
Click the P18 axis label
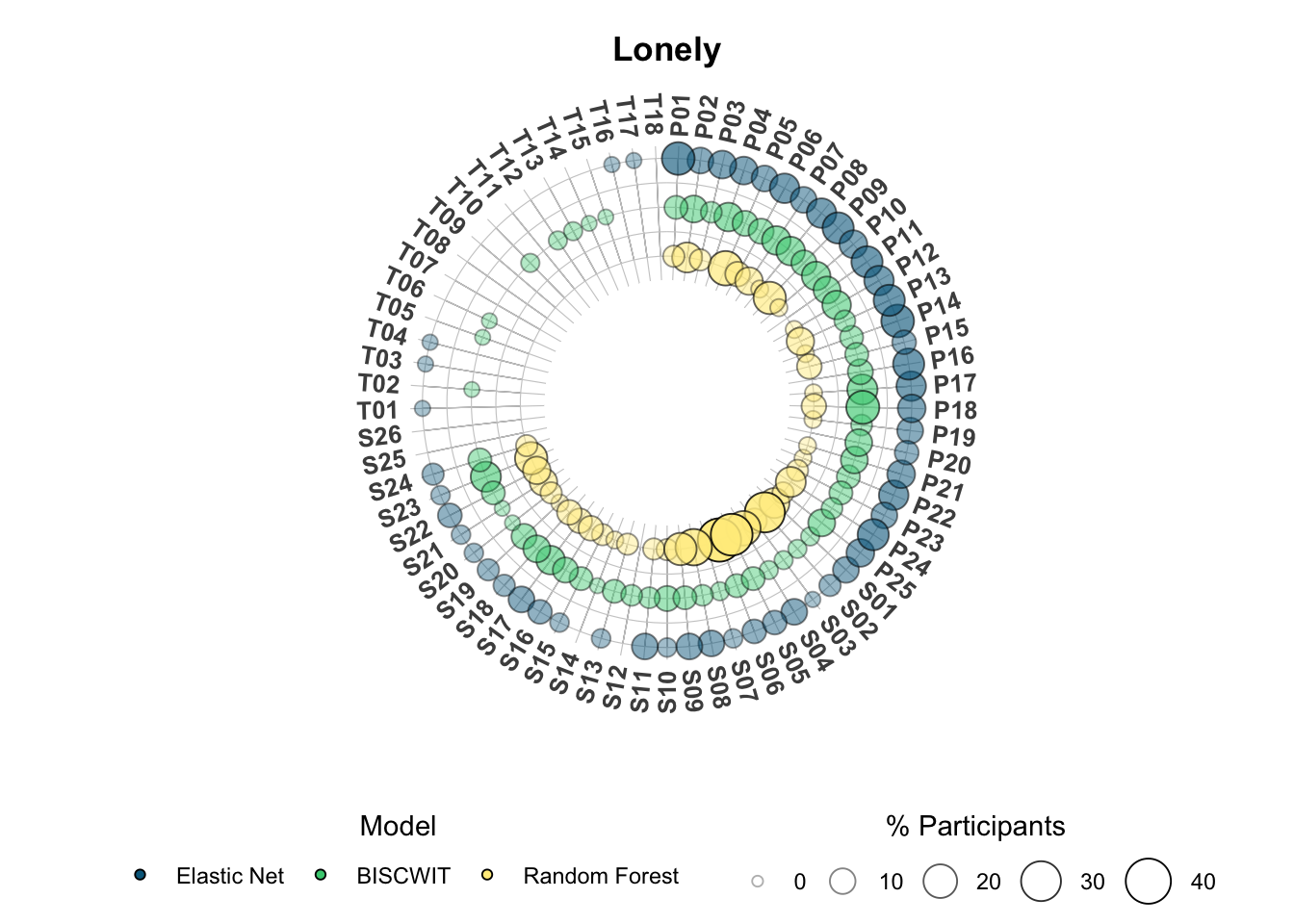pos(955,410)
